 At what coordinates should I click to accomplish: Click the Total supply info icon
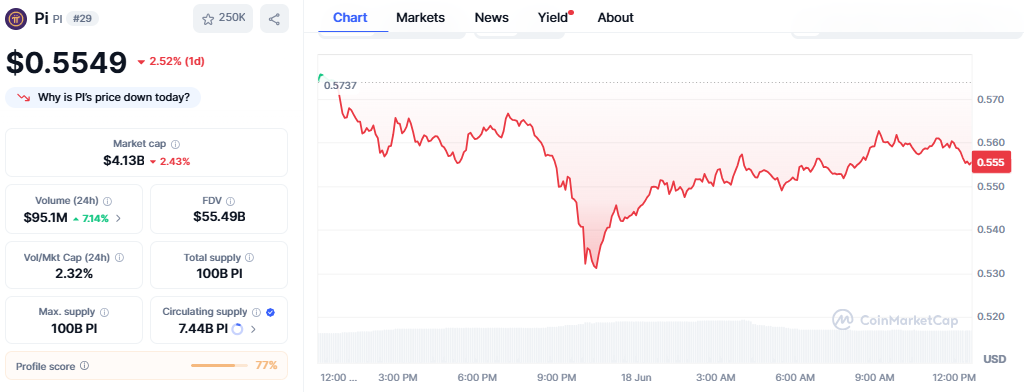[249, 257]
